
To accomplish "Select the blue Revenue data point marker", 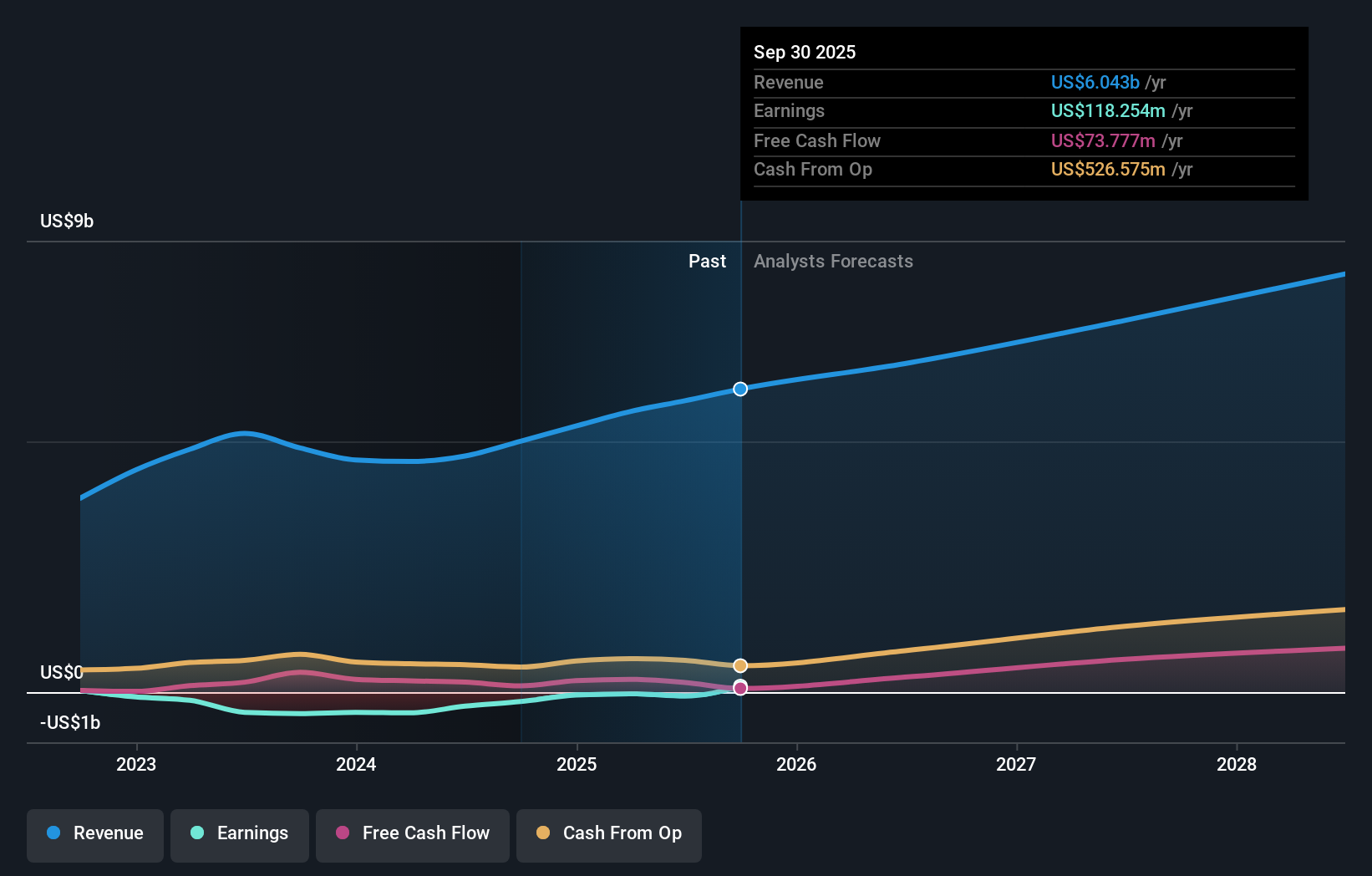I will click(739, 389).
